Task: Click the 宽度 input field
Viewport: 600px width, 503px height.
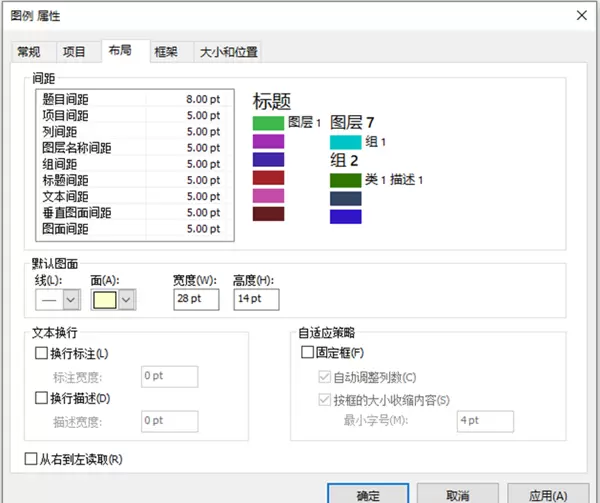Action: 195,299
